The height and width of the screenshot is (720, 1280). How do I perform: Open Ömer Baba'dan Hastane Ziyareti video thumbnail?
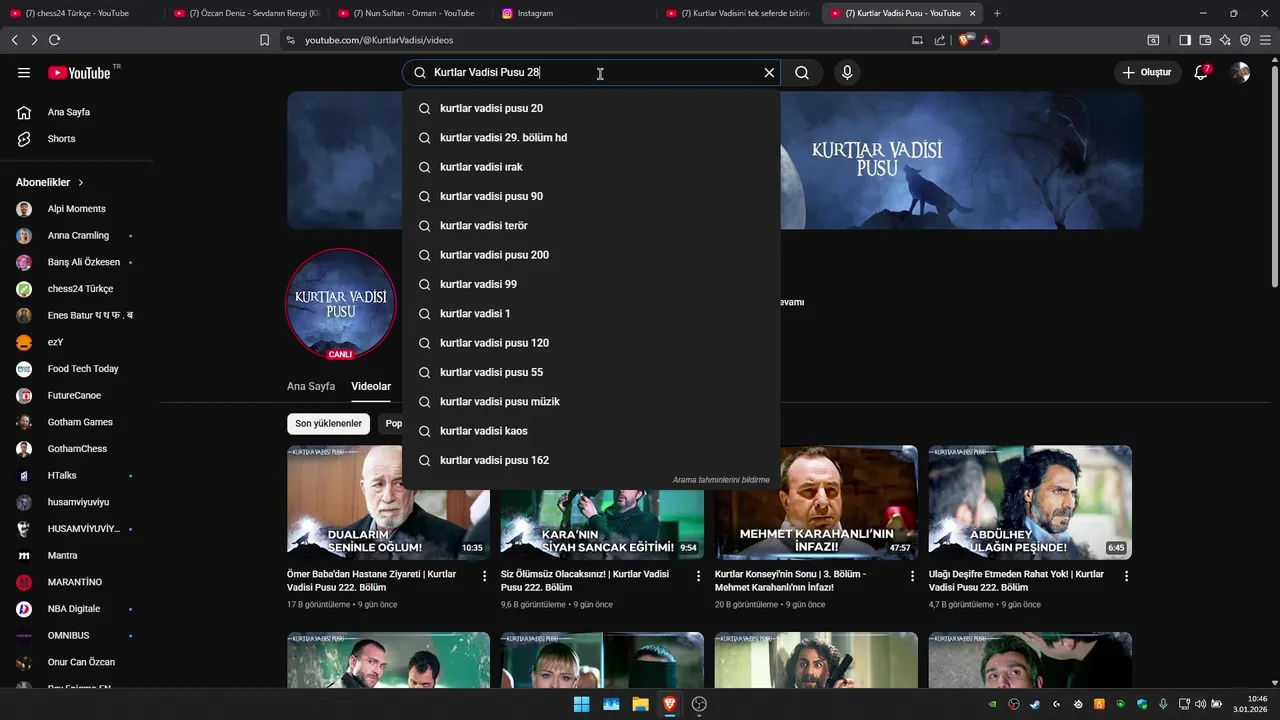coord(388,502)
